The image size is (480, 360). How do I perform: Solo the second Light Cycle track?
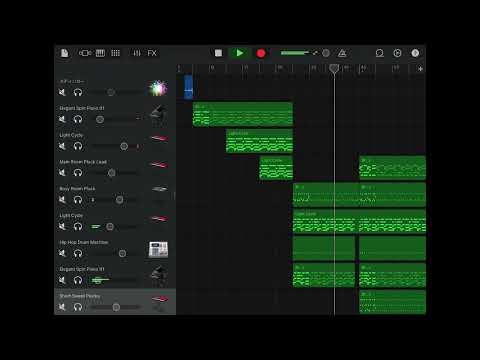coord(78,227)
